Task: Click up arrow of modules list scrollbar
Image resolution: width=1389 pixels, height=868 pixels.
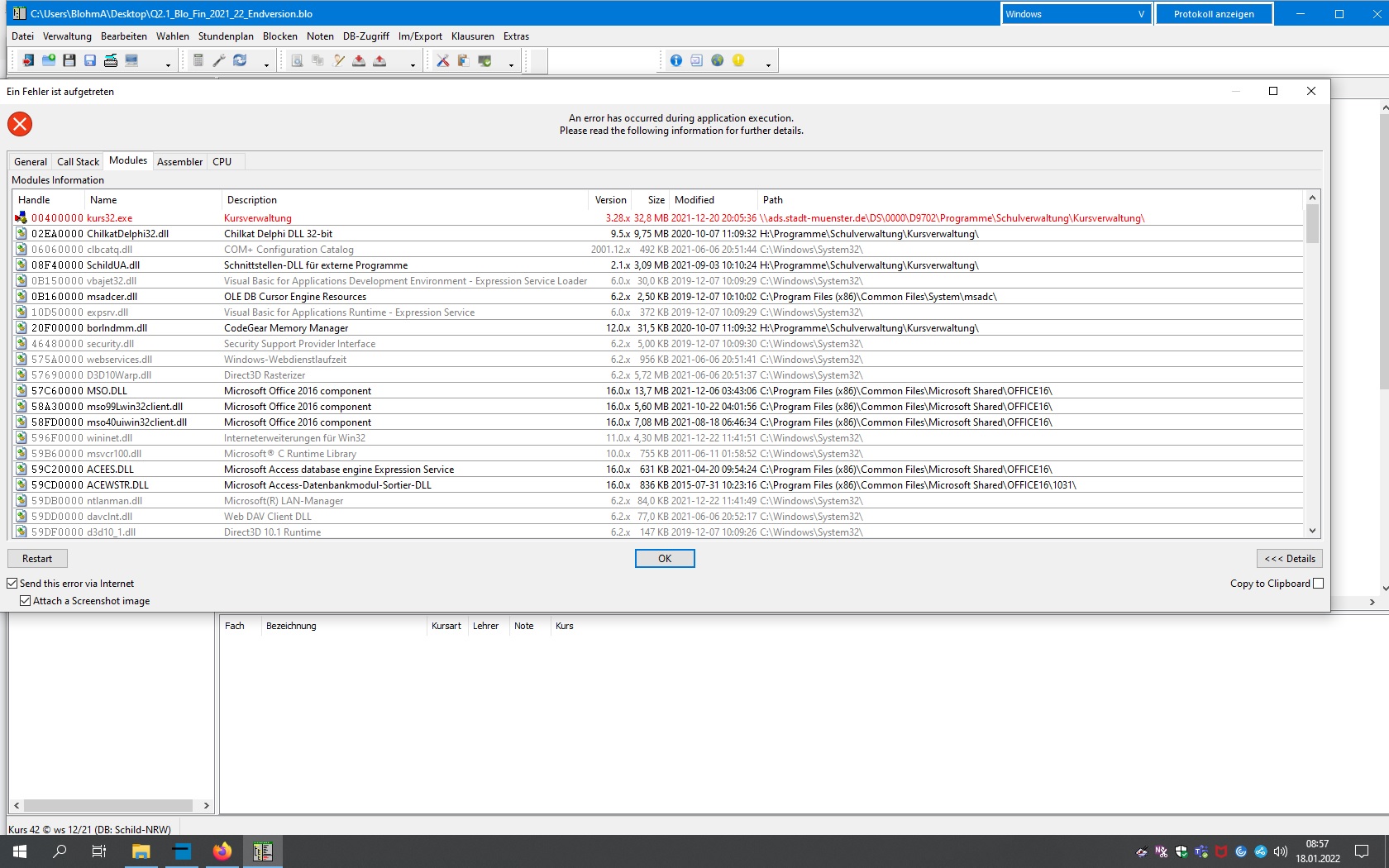Action: pos(1312,198)
